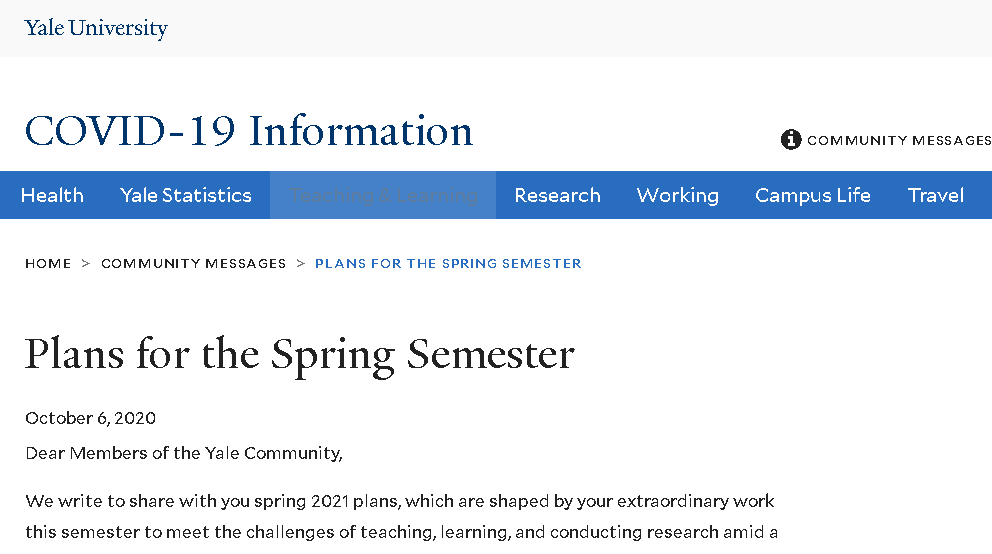Choose Working in the navigation bar
Image resolution: width=992 pixels, height=554 pixels.
[x=677, y=195]
